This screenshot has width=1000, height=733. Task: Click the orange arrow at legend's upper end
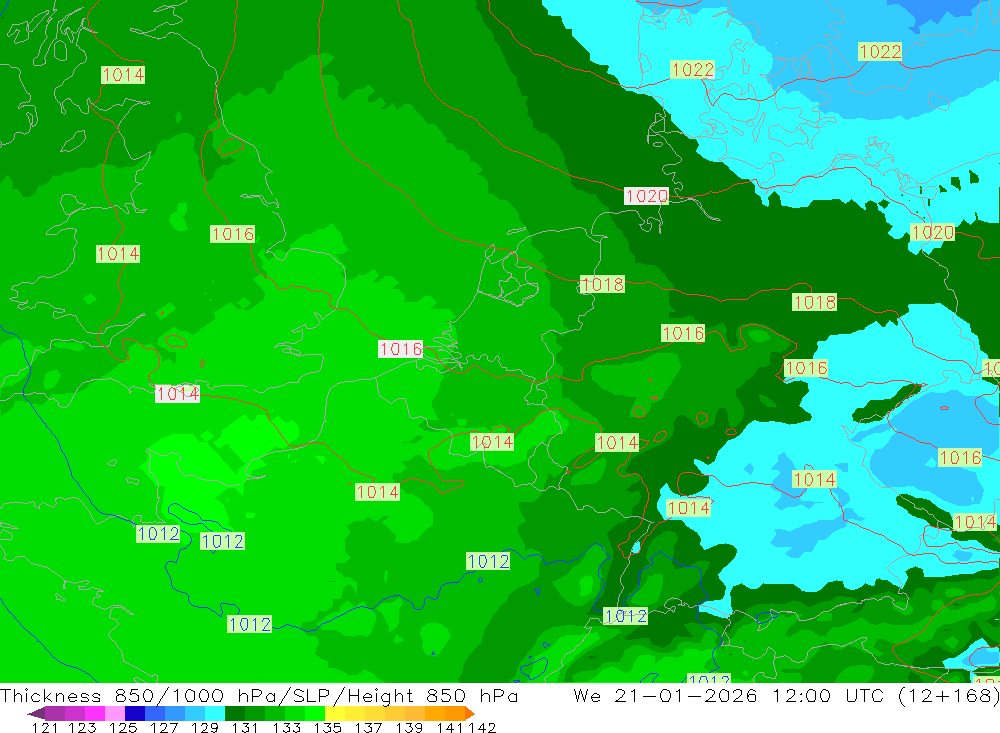470,713
